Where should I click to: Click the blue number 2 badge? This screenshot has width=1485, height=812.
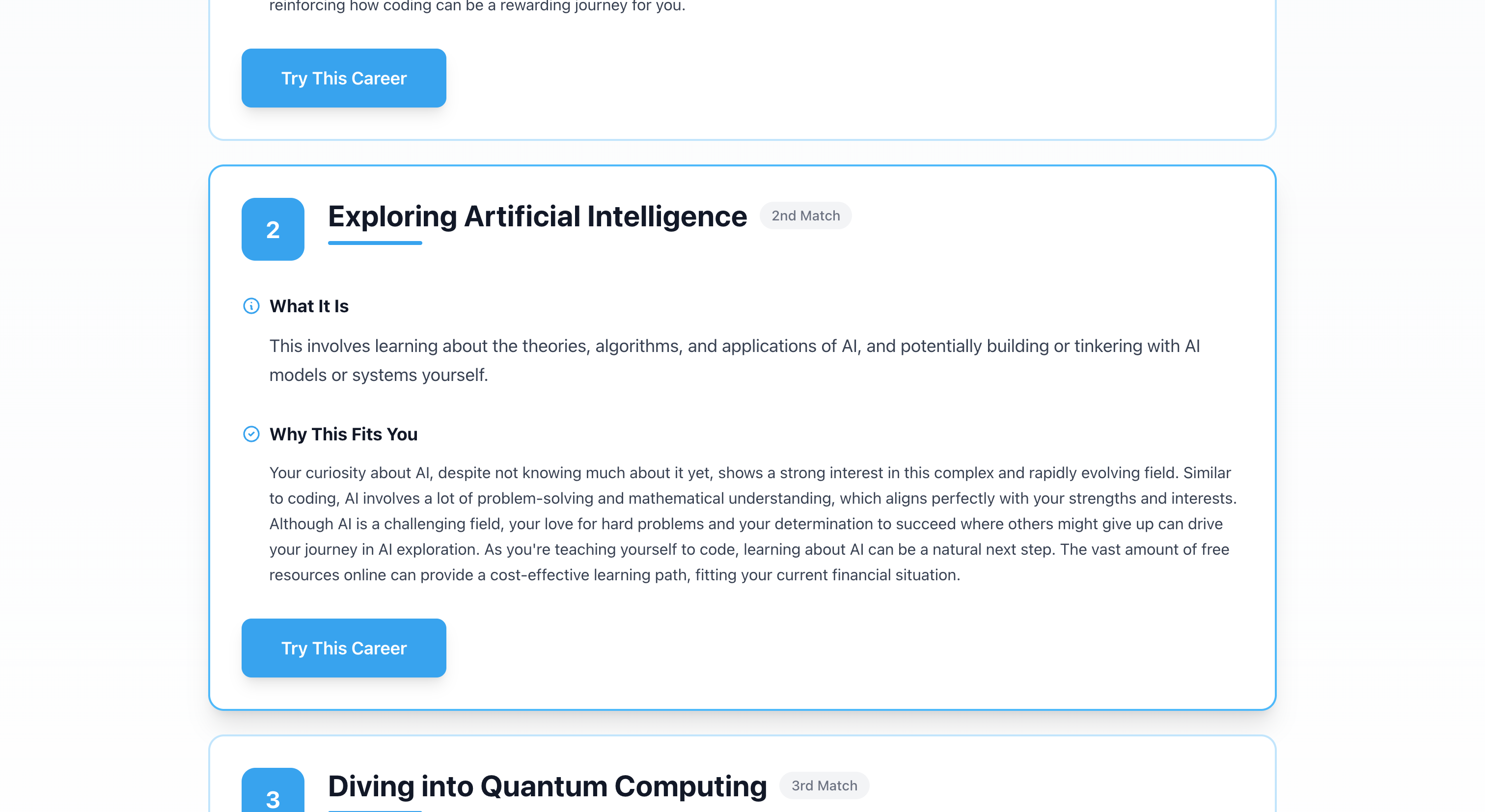coord(273,229)
